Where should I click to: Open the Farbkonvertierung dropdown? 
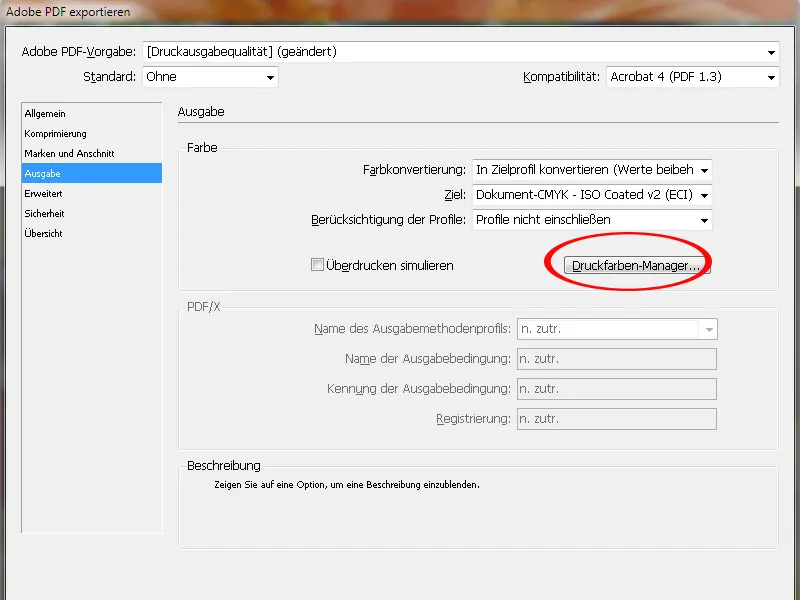(705, 169)
